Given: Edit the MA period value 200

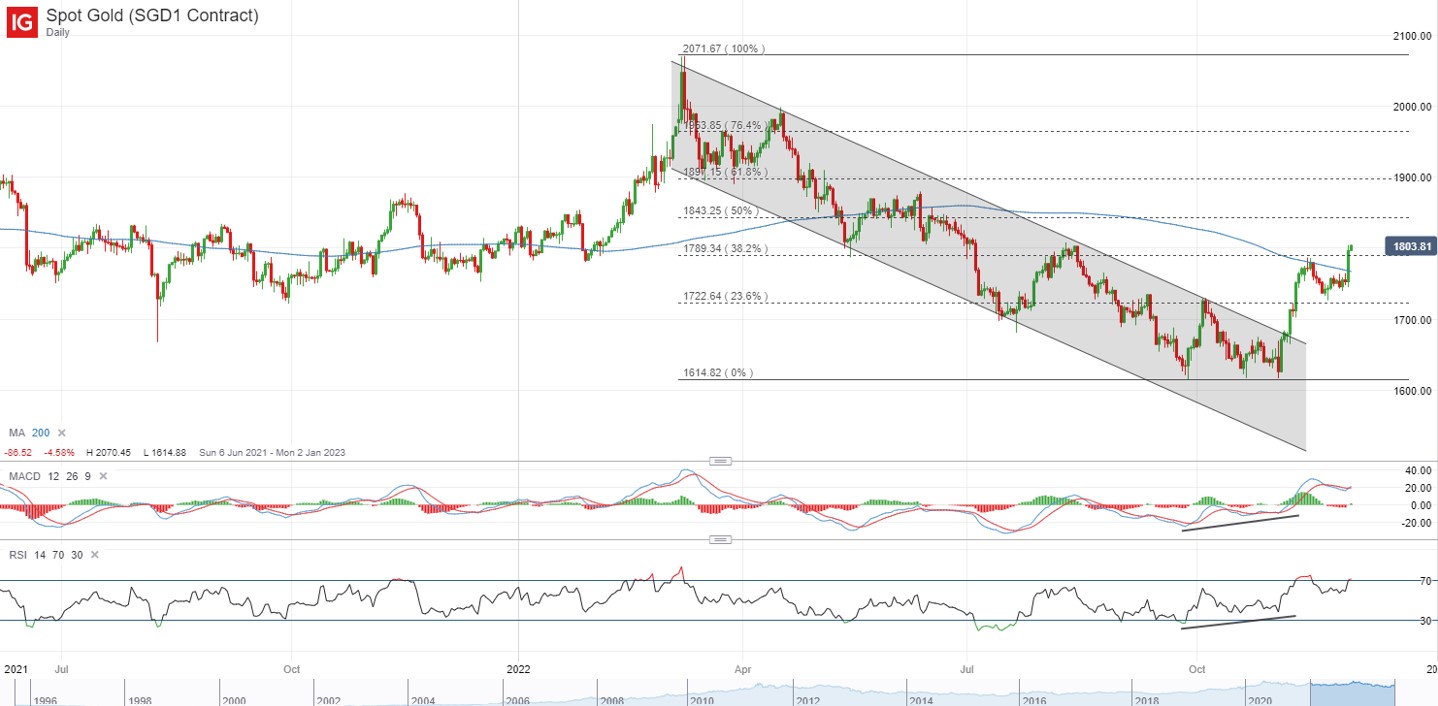Looking at the screenshot, I should click(x=40, y=433).
